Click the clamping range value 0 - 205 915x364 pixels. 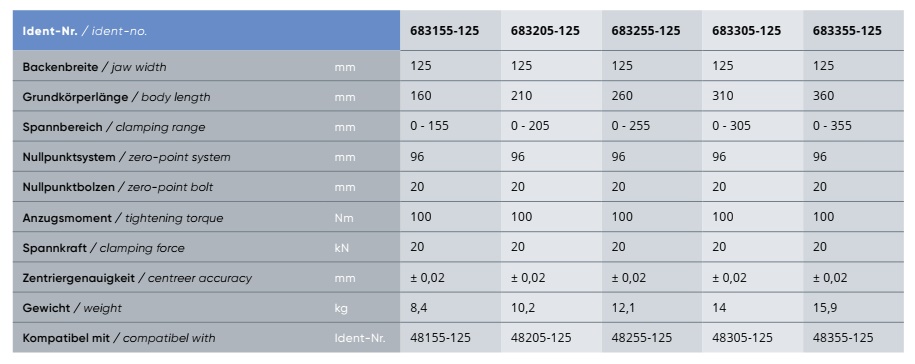(530, 126)
